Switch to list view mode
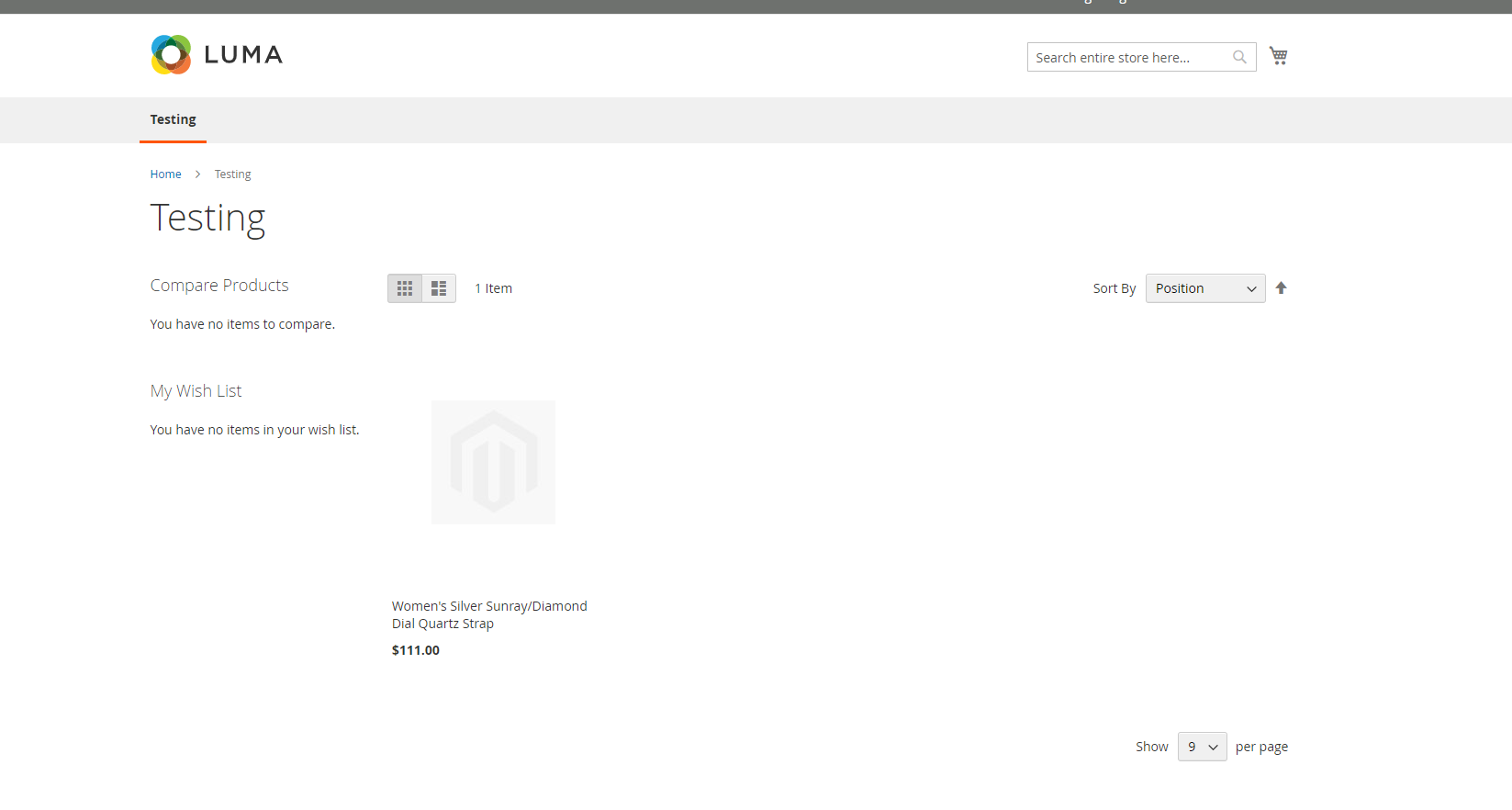This screenshot has height=810, width=1512. coord(439,288)
